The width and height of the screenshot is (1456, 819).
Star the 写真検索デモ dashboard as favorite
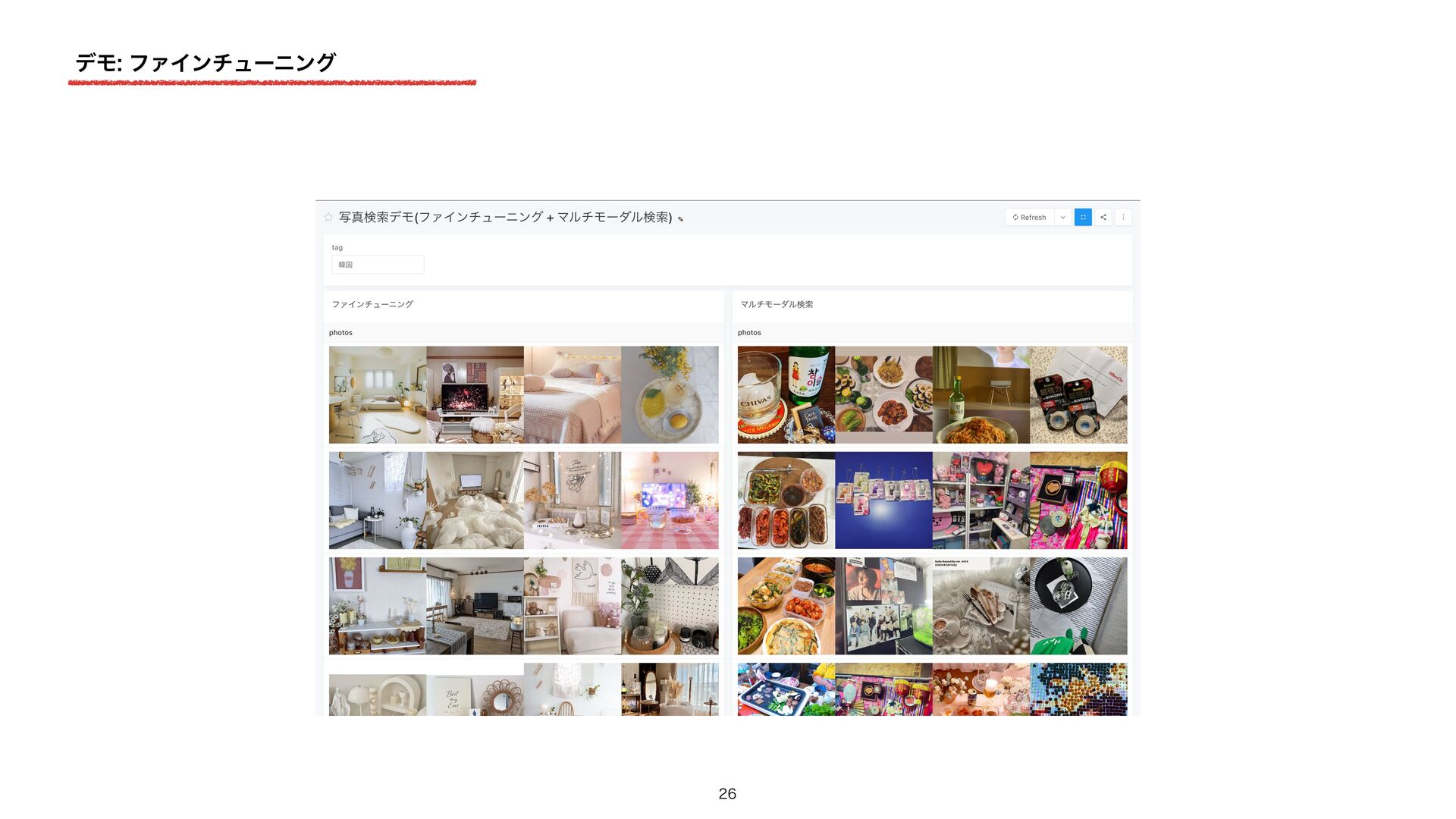328,217
